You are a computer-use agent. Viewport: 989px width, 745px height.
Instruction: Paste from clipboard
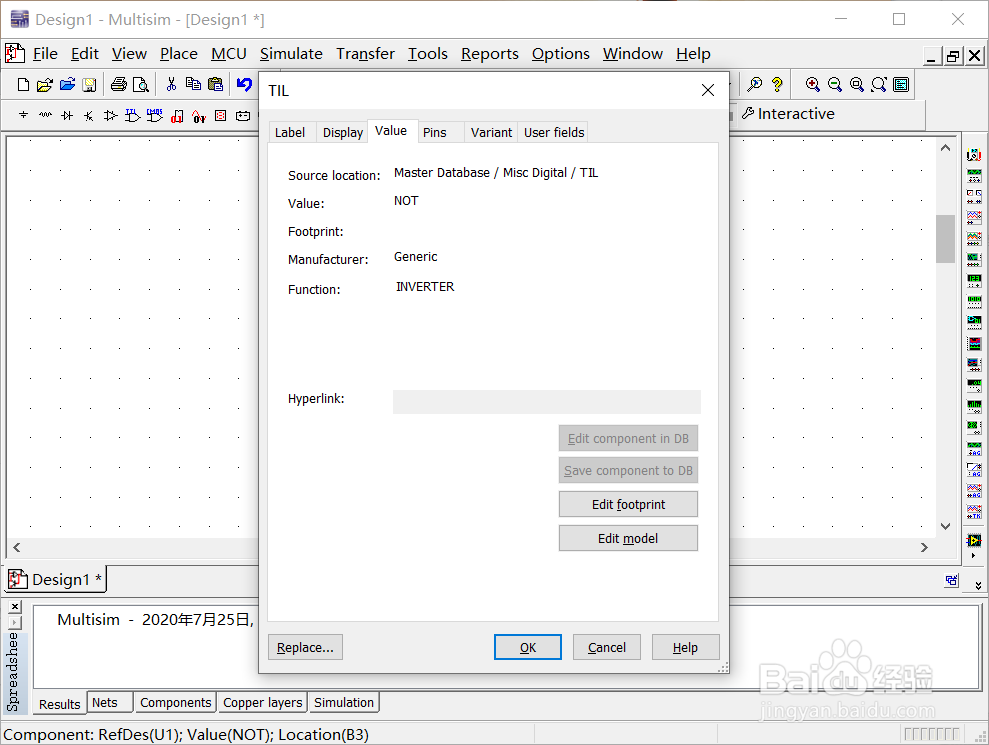216,85
